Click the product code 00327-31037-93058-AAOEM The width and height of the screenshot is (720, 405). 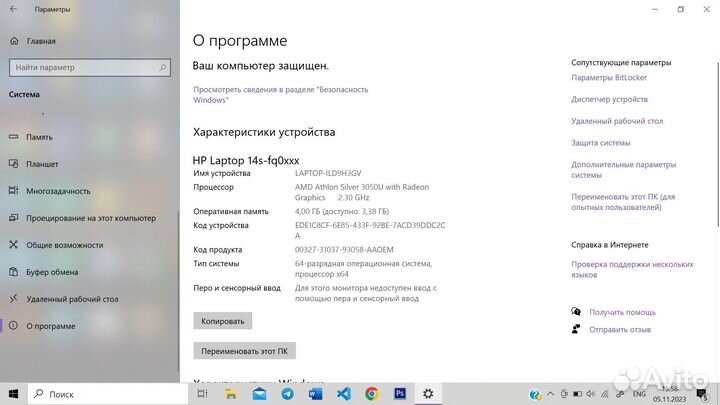(x=344, y=250)
